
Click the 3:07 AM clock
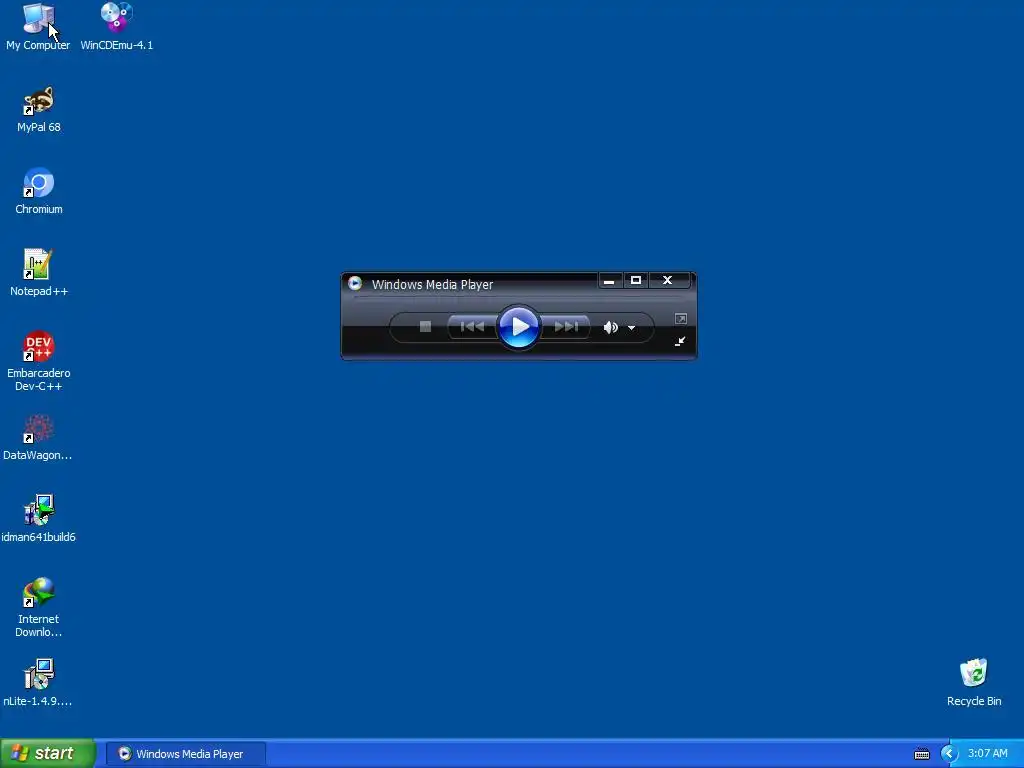click(987, 754)
